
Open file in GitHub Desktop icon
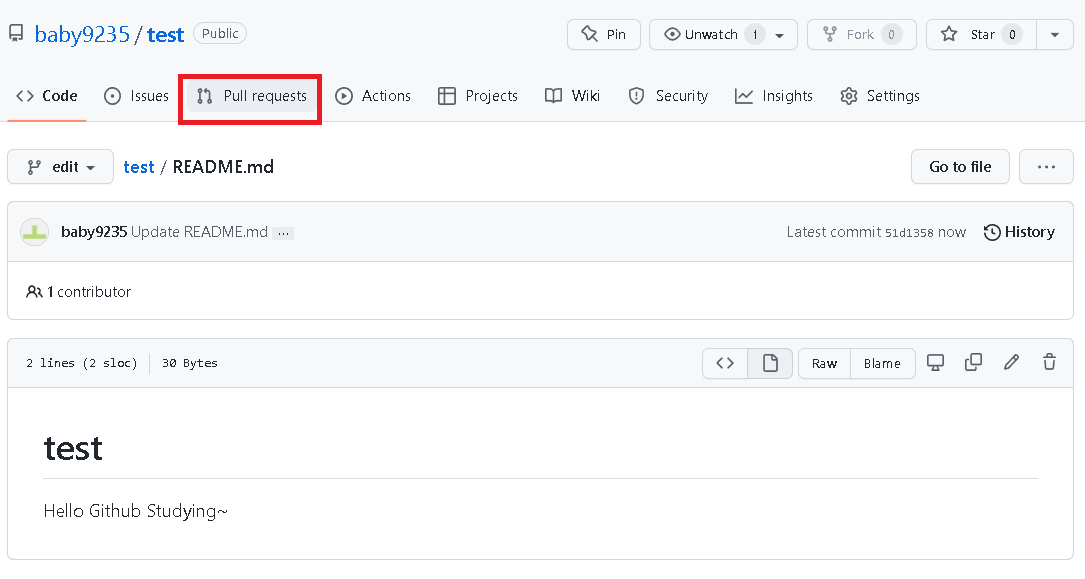point(936,362)
